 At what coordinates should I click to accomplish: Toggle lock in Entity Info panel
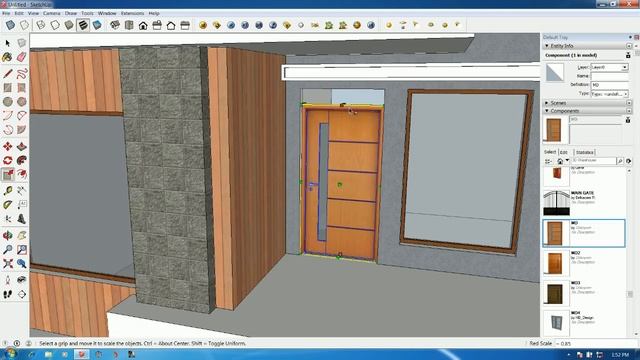pos(628,55)
